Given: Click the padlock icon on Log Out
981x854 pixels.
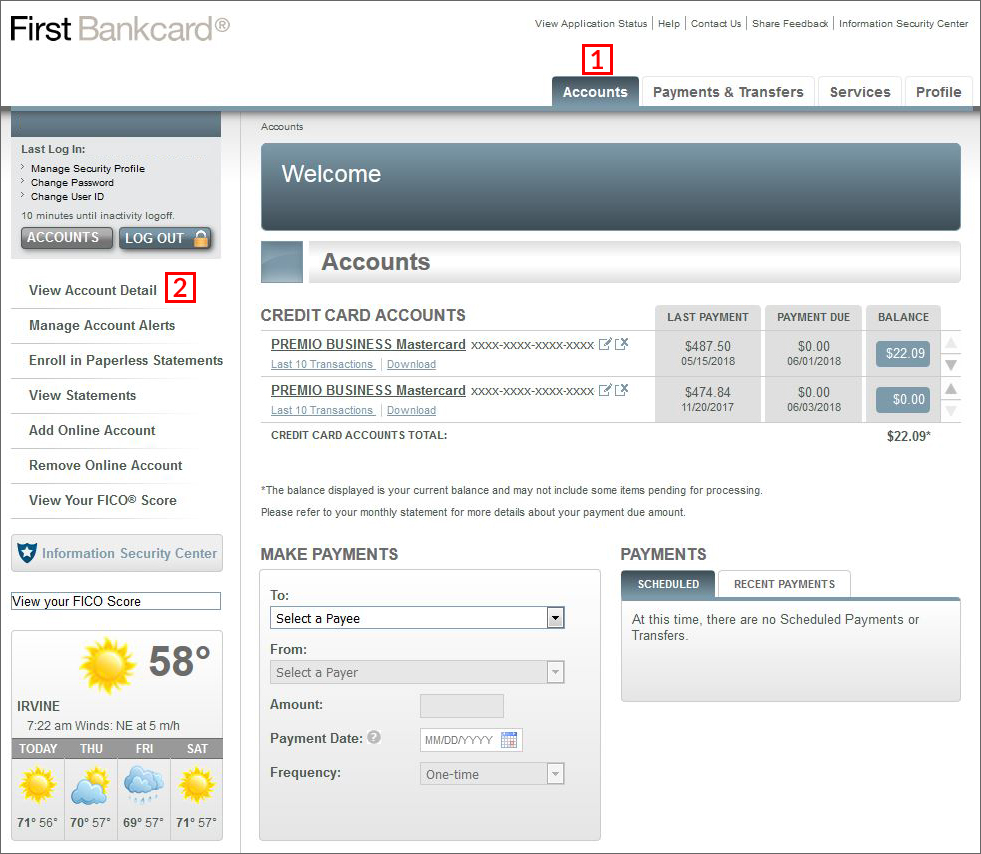Looking at the screenshot, I should (x=201, y=238).
